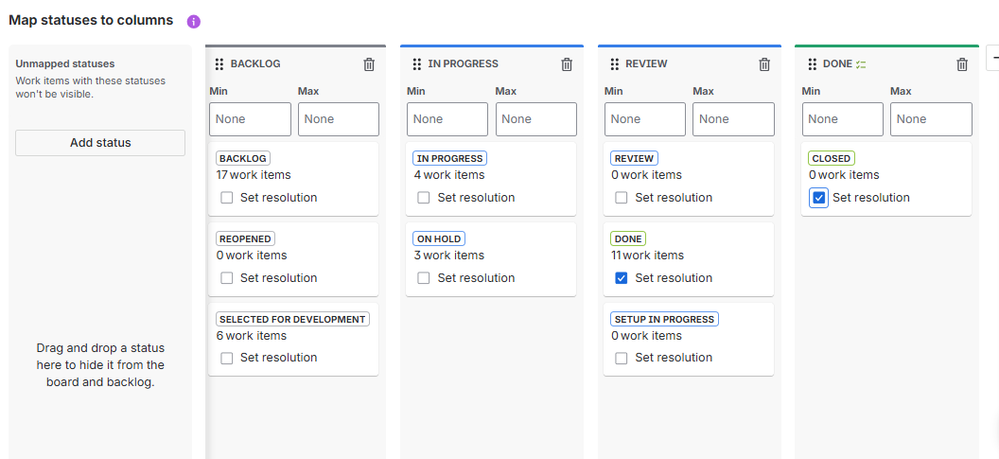This screenshot has height=459, width=999.
Task: Click the REVIEW column drag handle
Action: 615,64
